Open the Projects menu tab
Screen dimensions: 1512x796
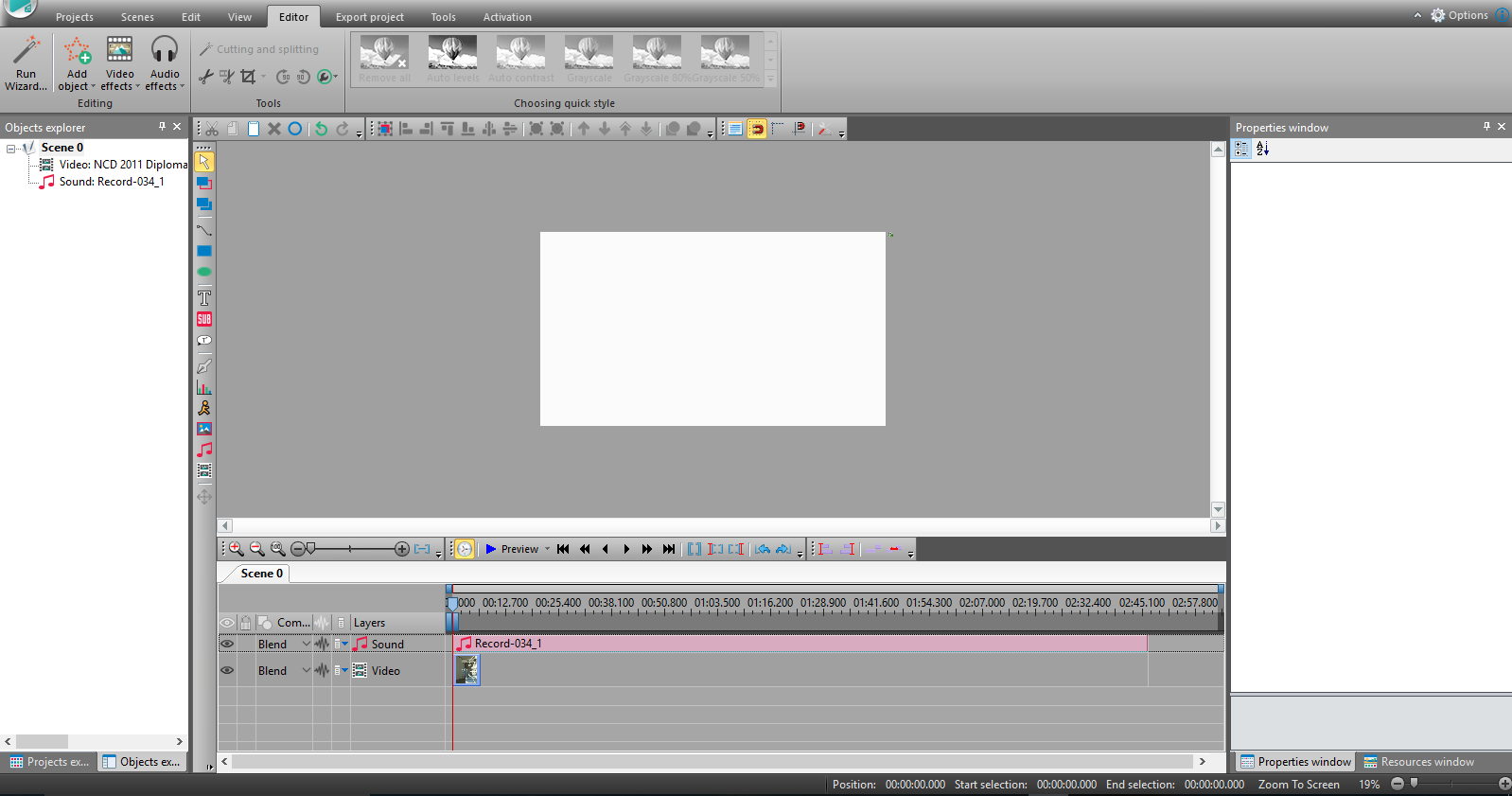75,17
